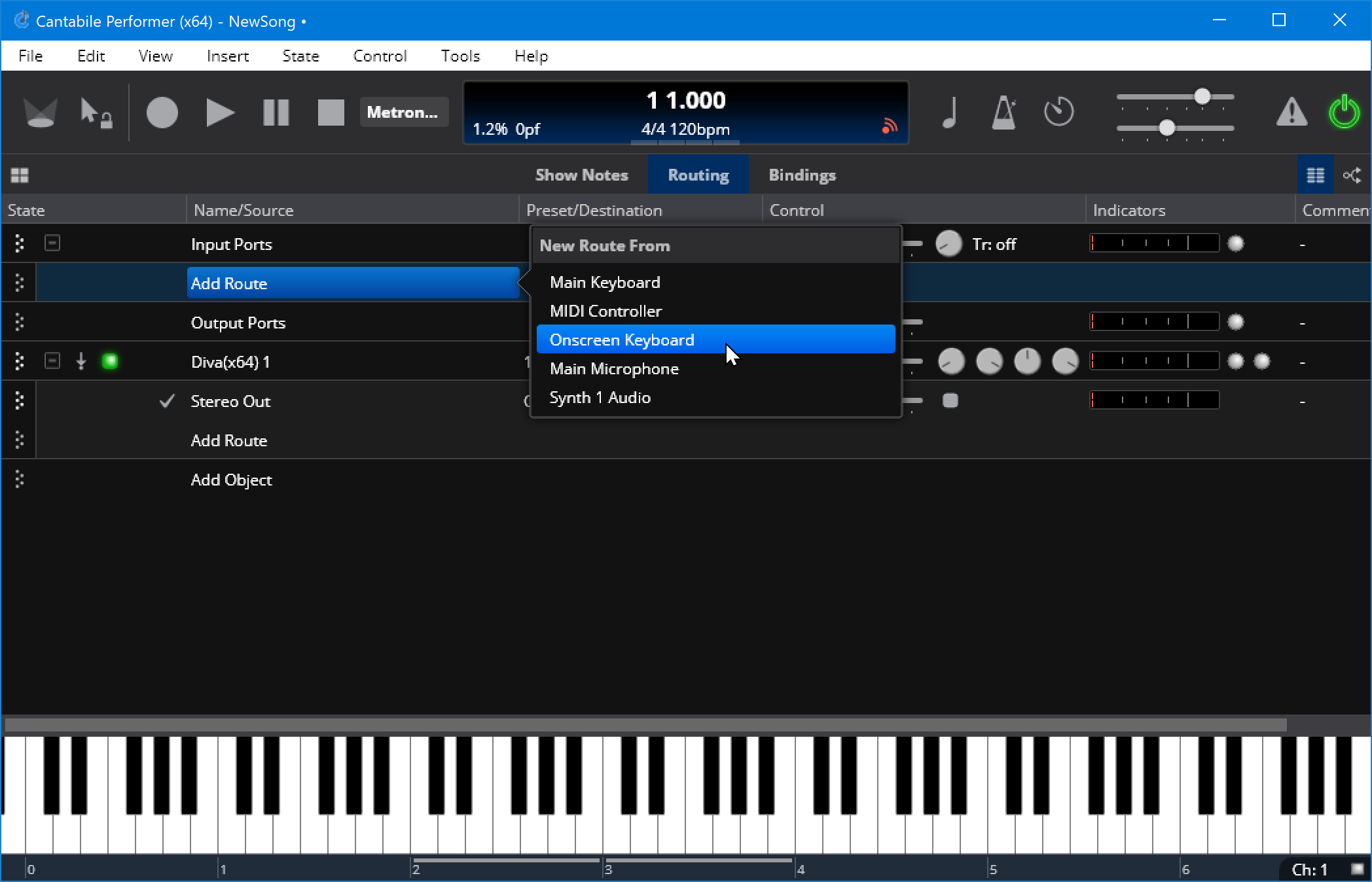This screenshot has height=882, width=1372.
Task: Click highlighted Add Route under Input Ports
Action: coord(353,283)
